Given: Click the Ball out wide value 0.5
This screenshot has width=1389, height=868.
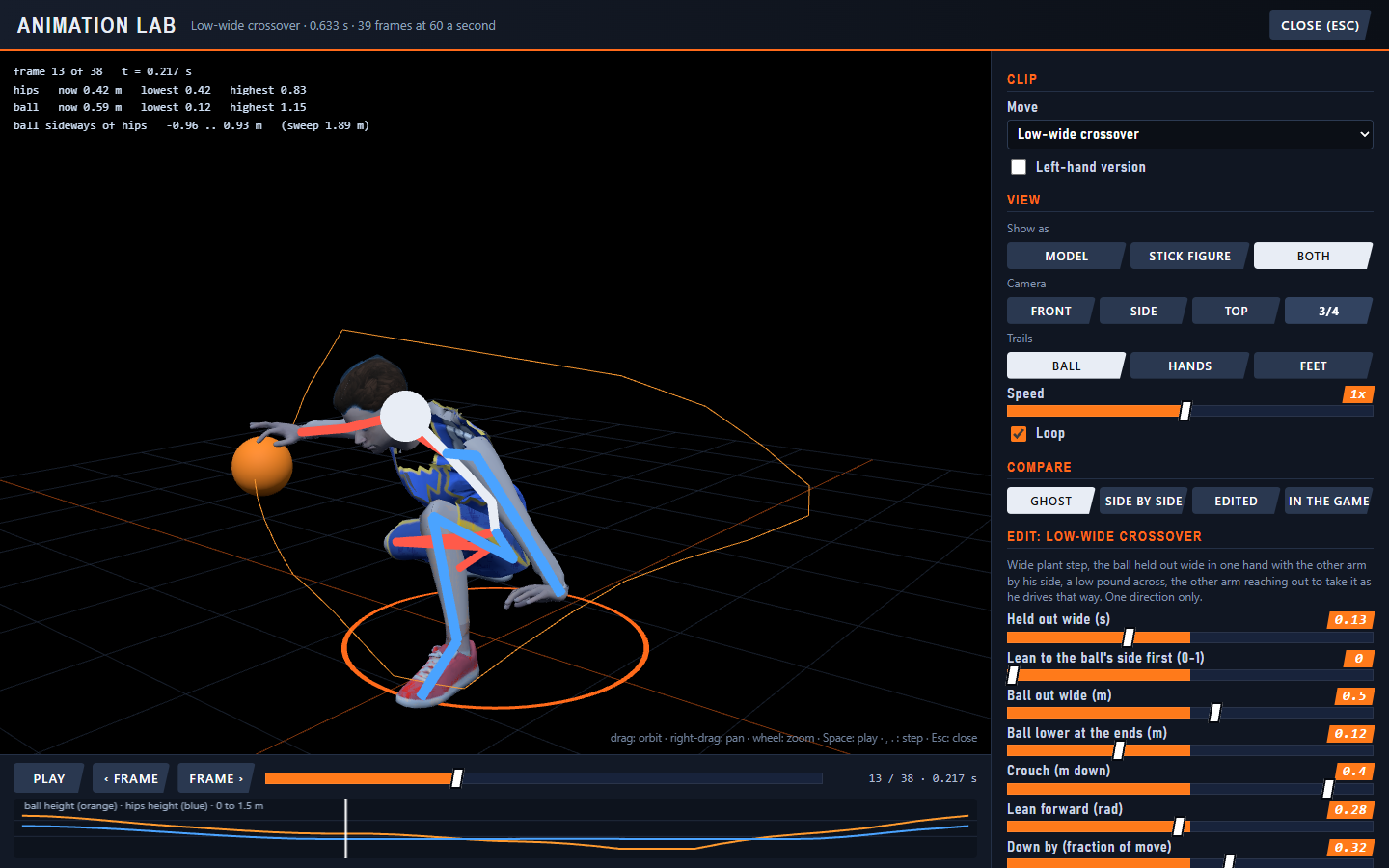Looking at the screenshot, I should [1353, 696].
